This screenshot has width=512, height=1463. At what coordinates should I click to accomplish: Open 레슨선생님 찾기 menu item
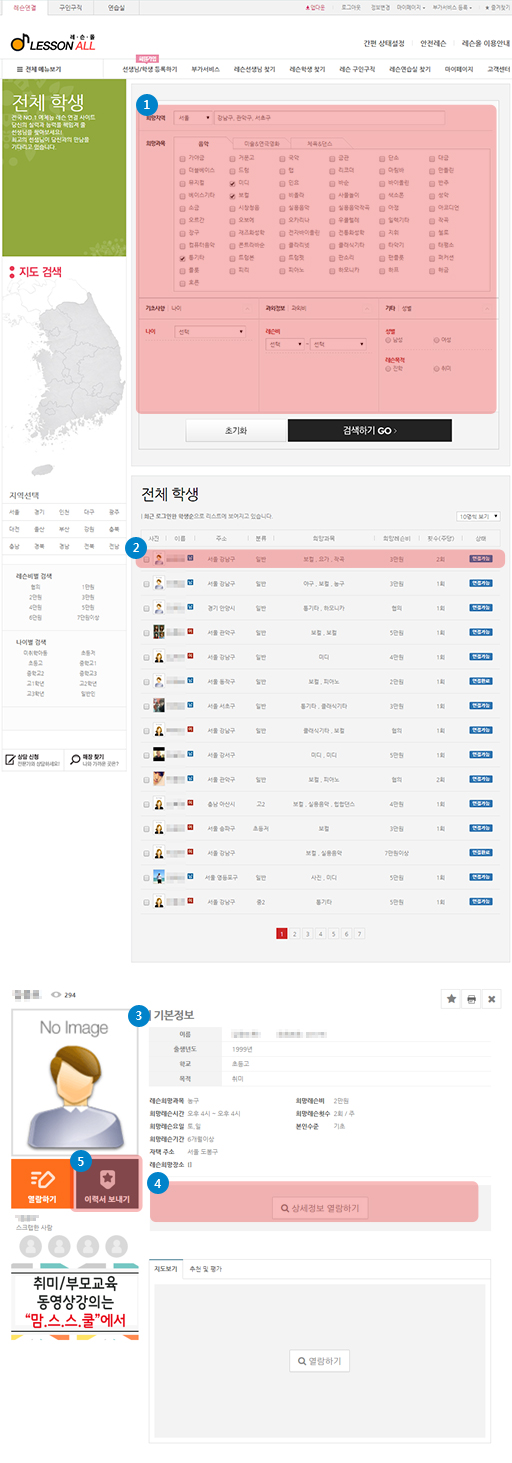pos(254,69)
